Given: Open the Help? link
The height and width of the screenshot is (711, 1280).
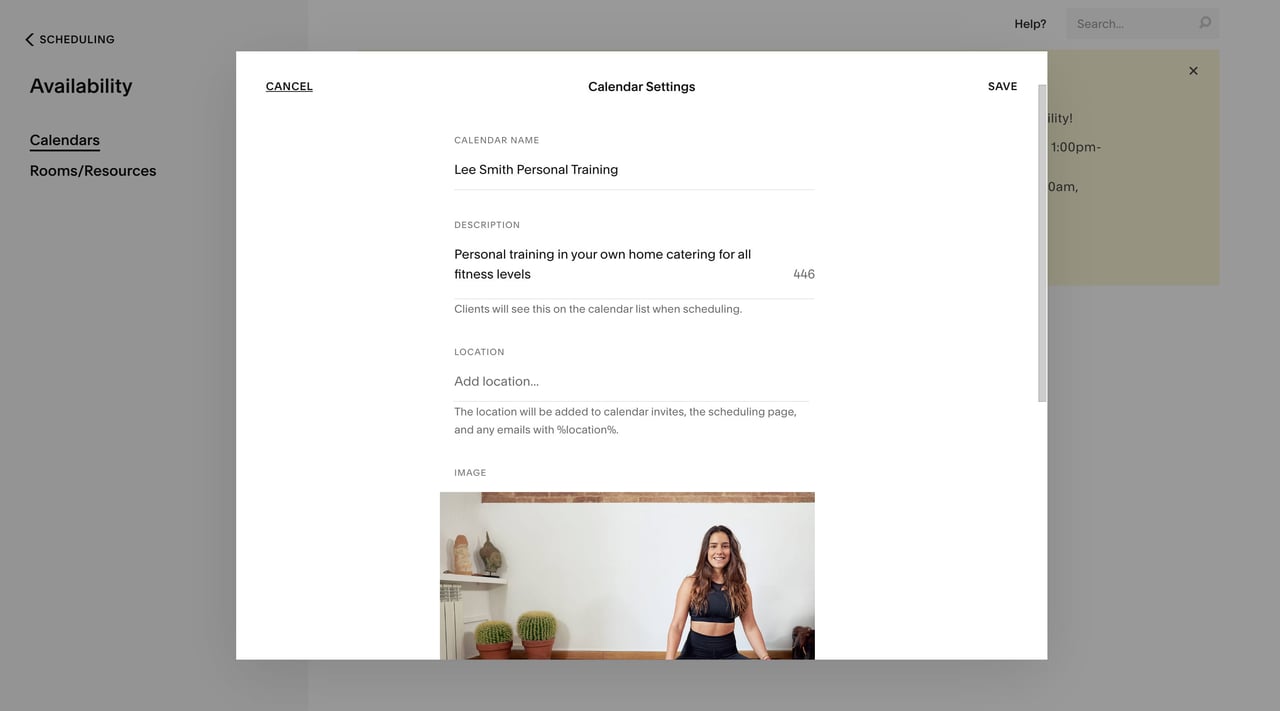Looking at the screenshot, I should click(x=1029, y=22).
